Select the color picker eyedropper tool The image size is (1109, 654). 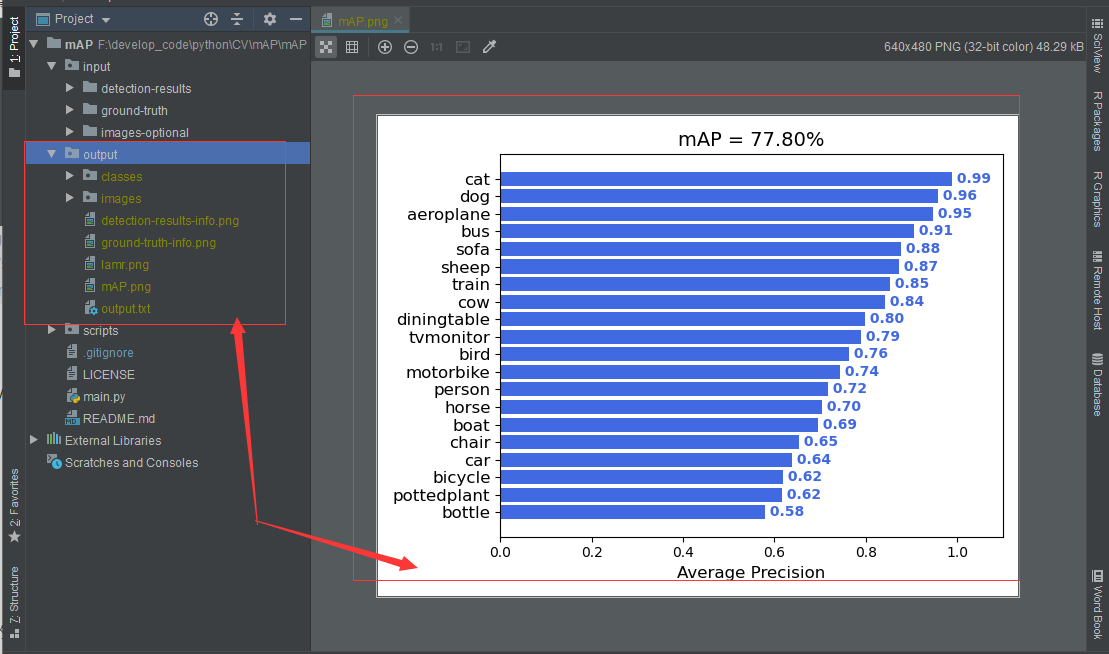click(x=489, y=47)
